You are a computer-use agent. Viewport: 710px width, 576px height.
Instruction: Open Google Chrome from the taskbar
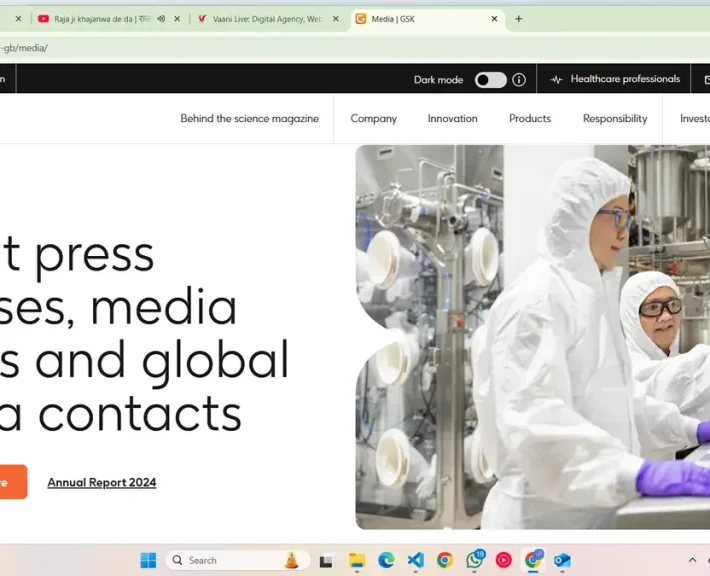click(445, 561)
